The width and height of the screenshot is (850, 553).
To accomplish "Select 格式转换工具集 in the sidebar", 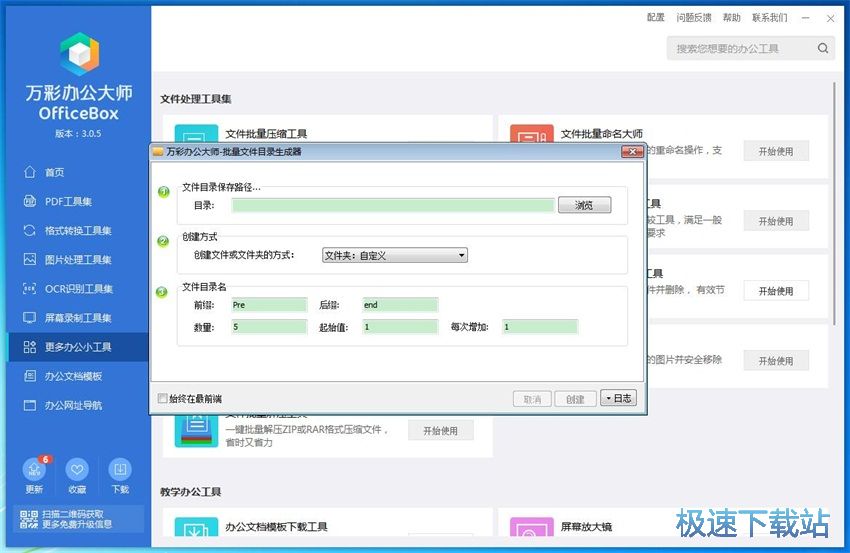I will click(78, 230).
